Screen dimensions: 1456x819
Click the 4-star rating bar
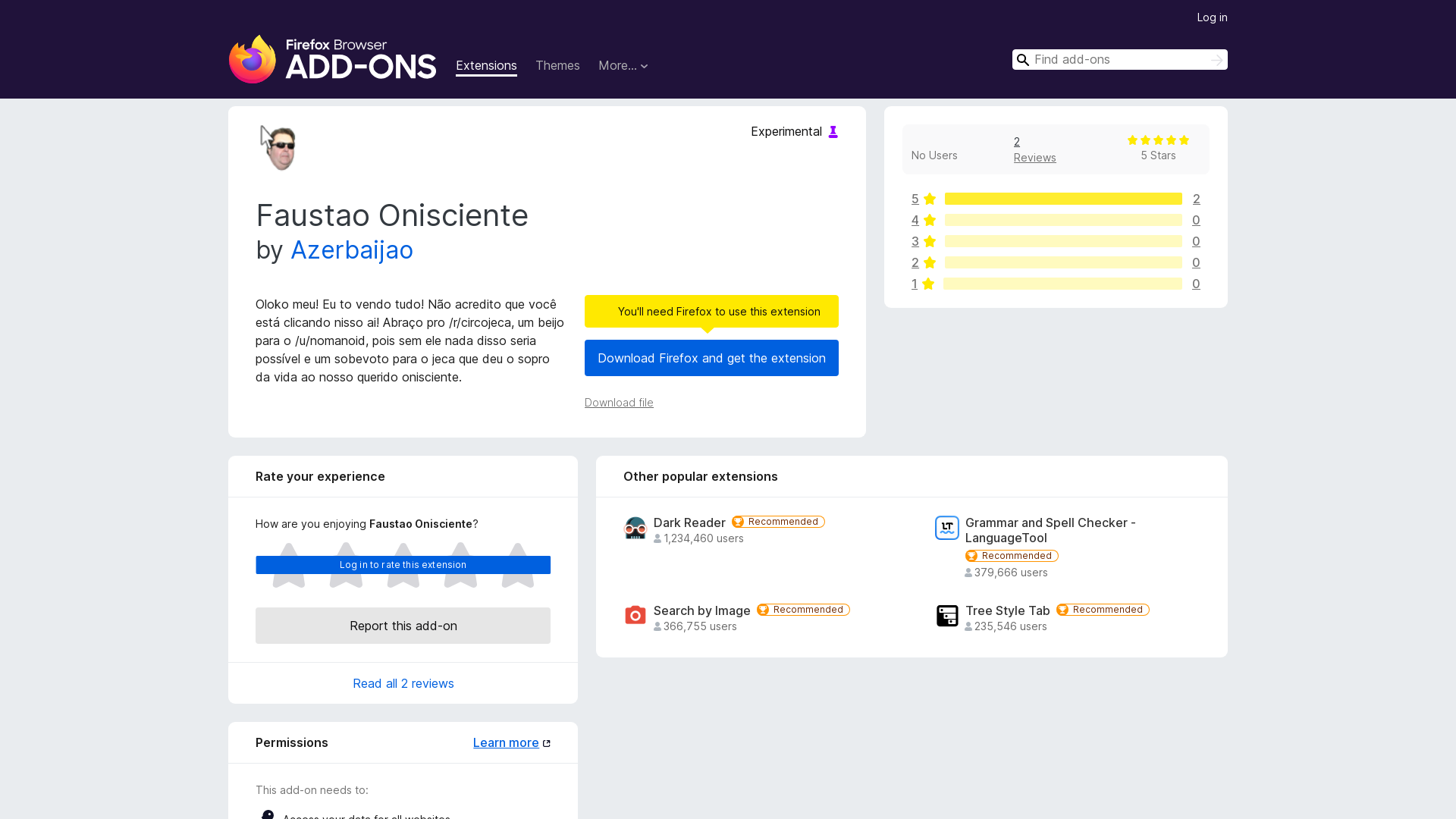[x=1063, y=220]
